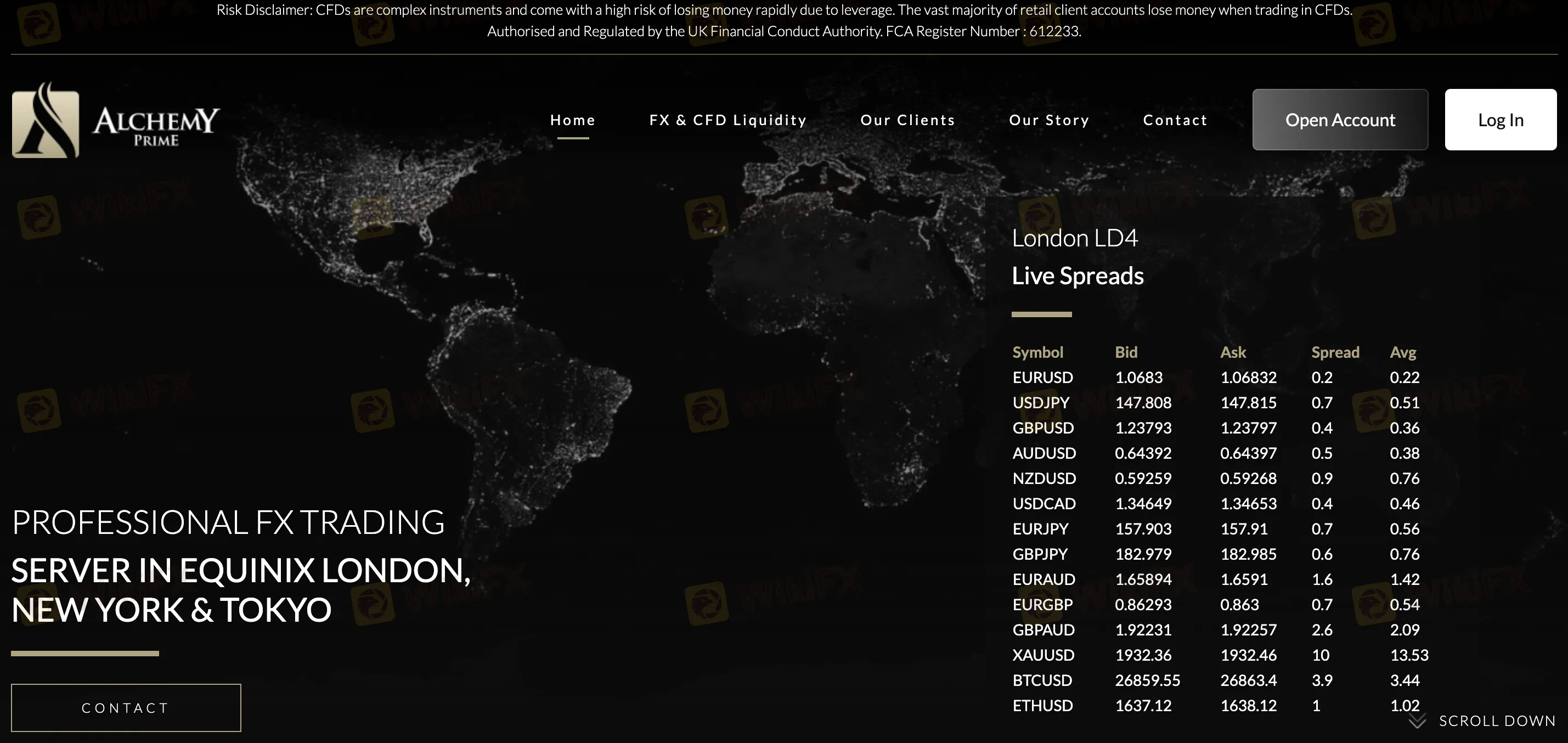This screenshot has width=1568, height=743.
Task: Select the ETHUSD symbol in the table
Action: (x=1042, y=705)
